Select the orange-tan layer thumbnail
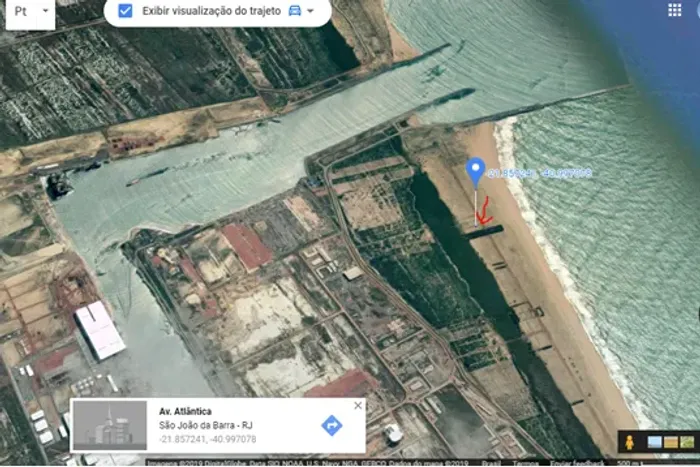Screen dimensions: 700x467 pos(671,442)
